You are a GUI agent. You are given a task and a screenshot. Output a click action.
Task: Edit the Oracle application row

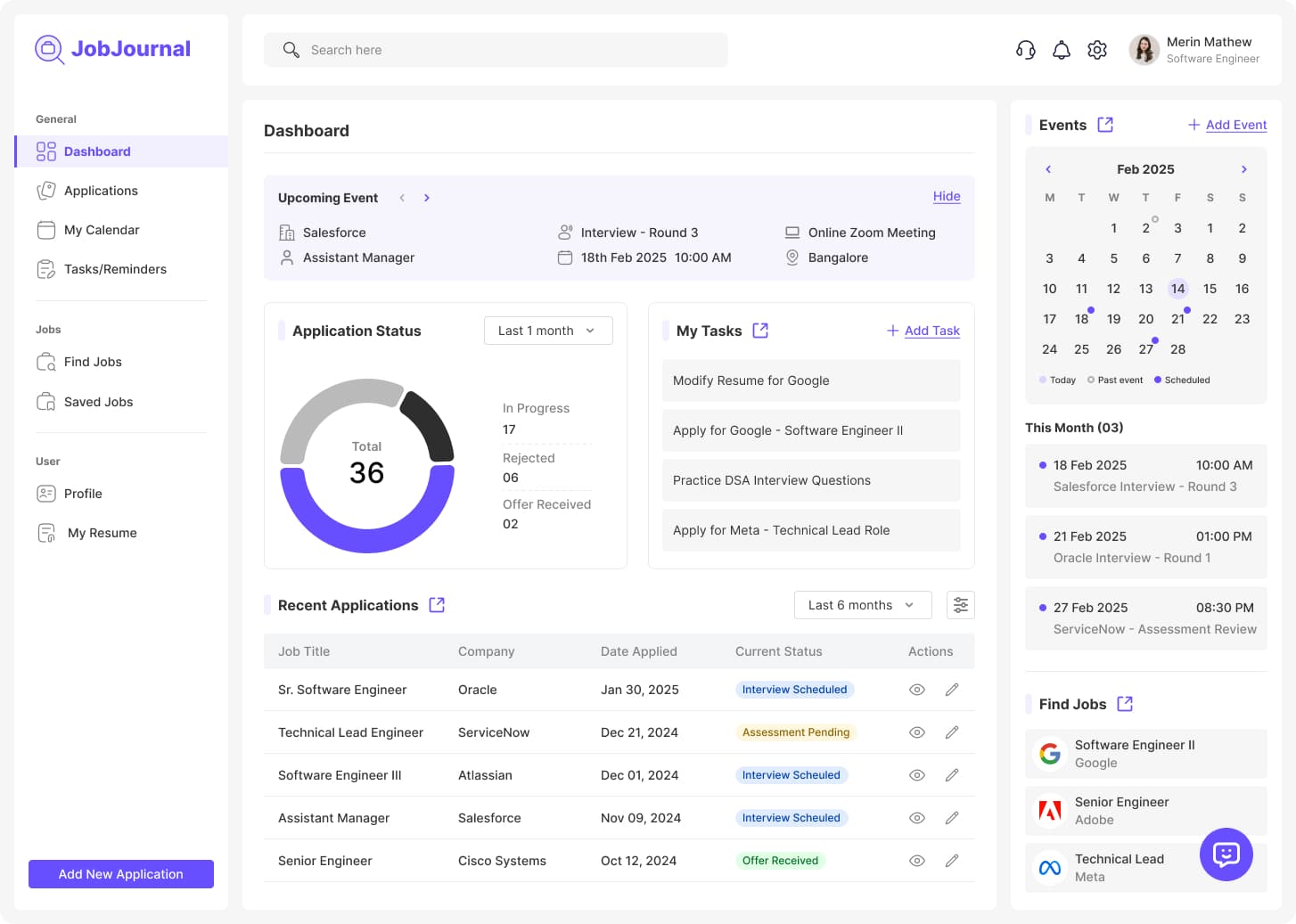952,690
